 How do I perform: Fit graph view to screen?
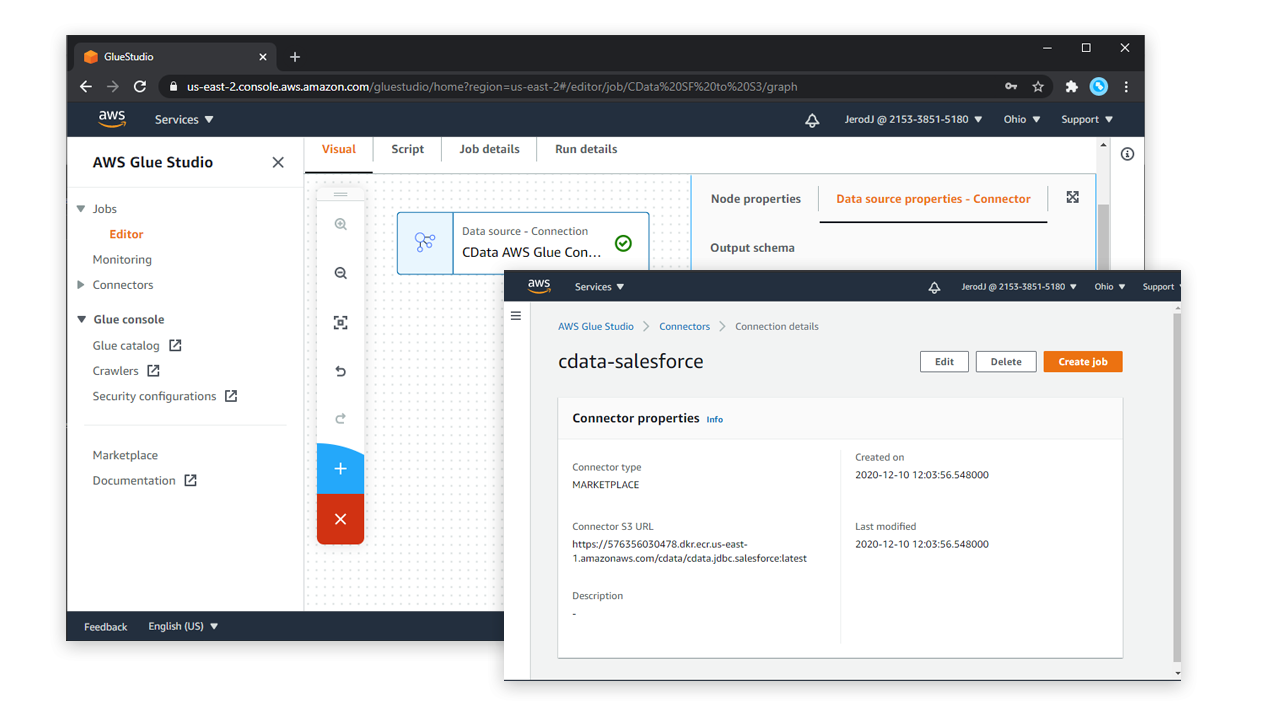tap(341, 322)
